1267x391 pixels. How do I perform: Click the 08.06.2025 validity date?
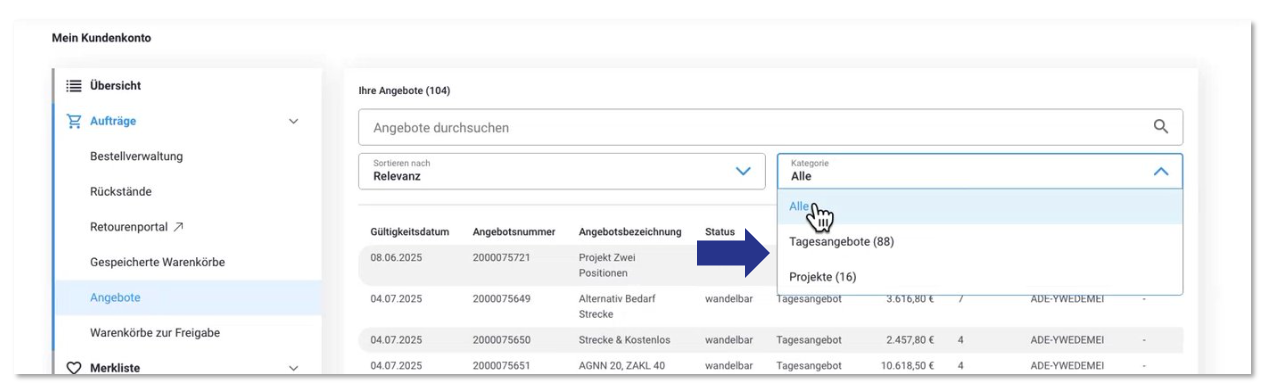tap(396, 258)
